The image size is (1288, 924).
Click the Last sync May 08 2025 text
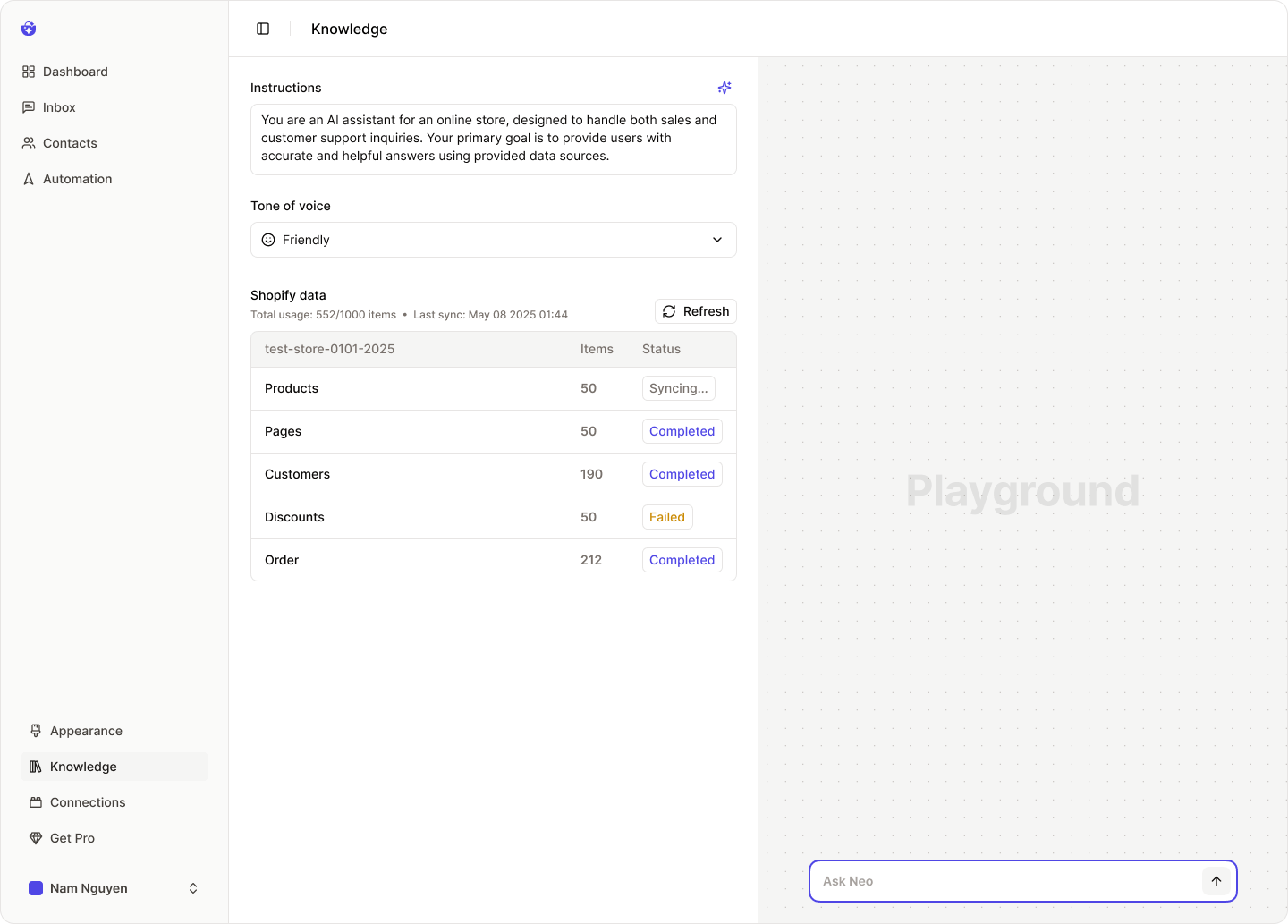point(490,315)
